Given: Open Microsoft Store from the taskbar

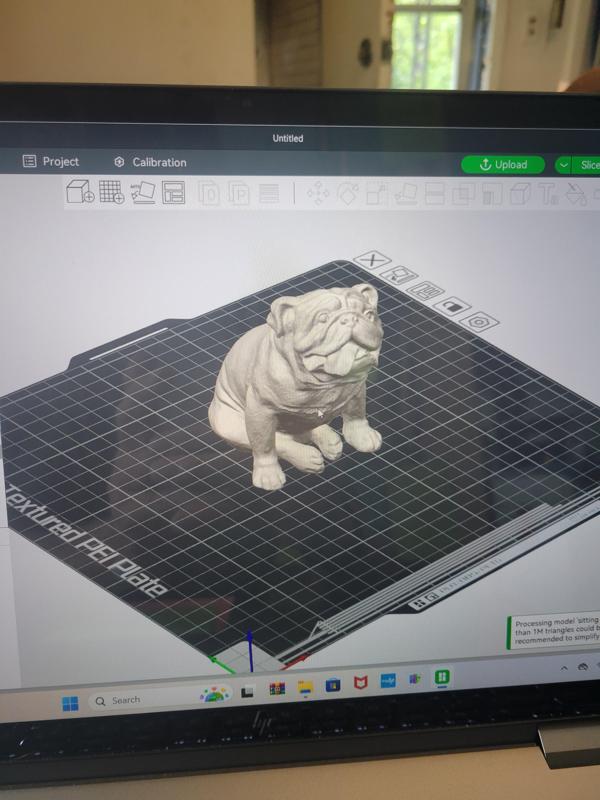Looking at the screenshot, I should (333, 685).
